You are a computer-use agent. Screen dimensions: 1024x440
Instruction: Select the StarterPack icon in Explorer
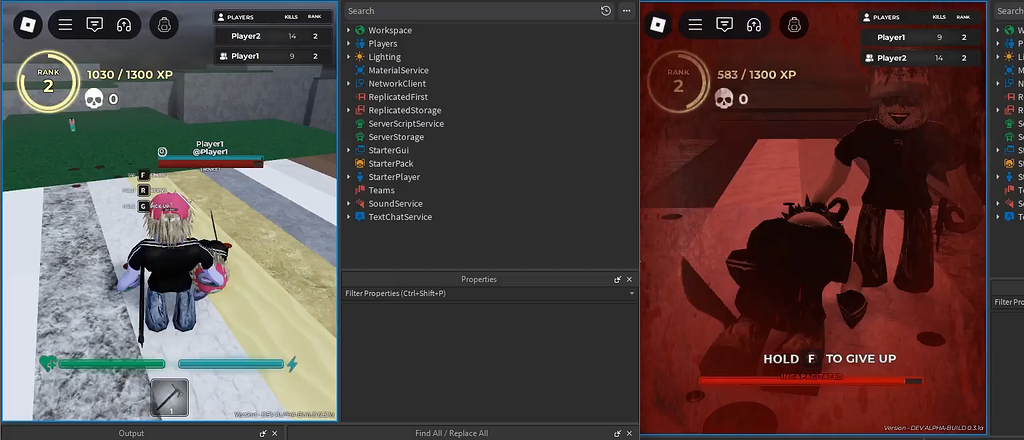click(x=360, y=164)
